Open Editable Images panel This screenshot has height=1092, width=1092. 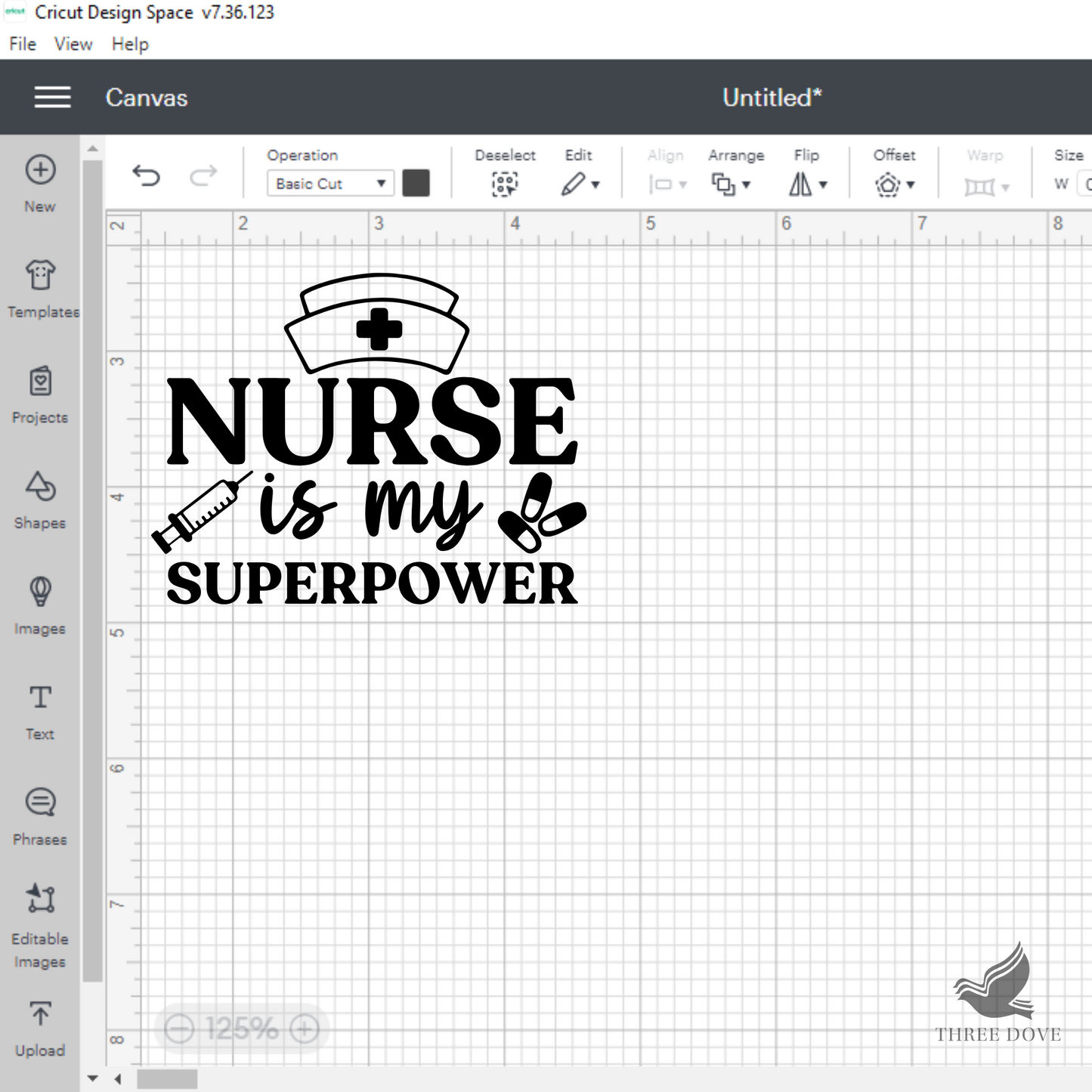[x=40, y=926]
